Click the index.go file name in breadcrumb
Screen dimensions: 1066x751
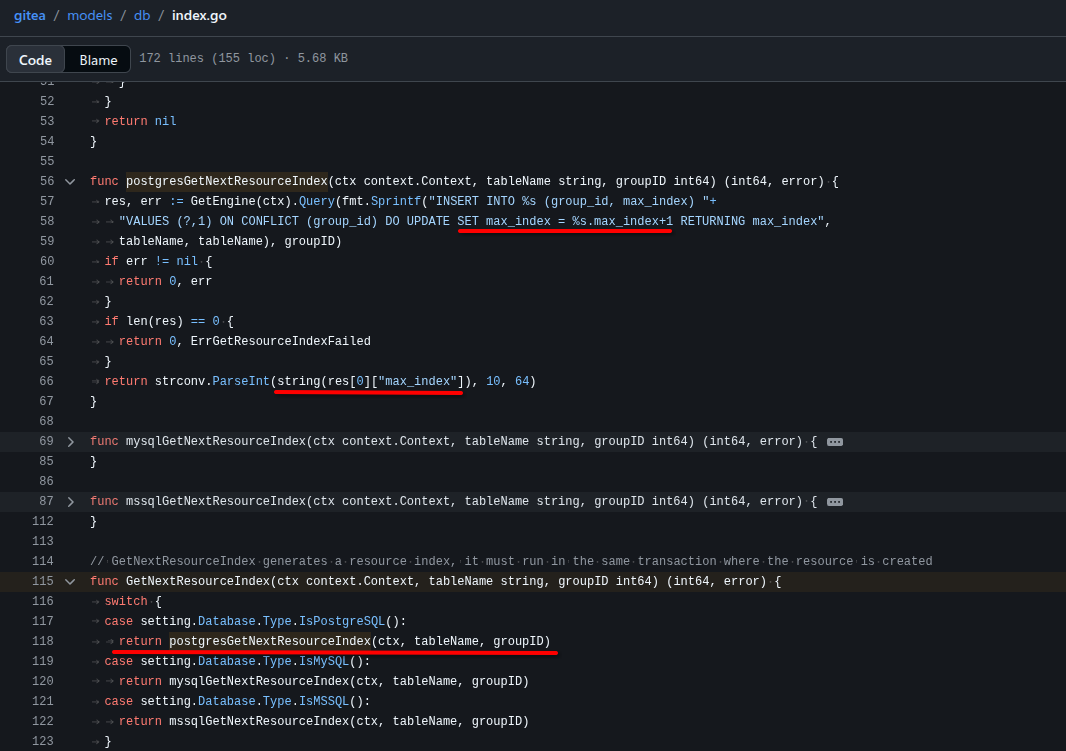click(199, 16)
